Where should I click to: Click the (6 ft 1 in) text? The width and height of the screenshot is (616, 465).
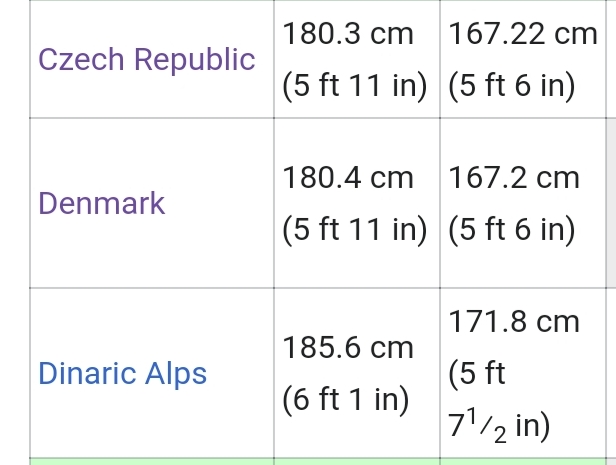(348, 400)
